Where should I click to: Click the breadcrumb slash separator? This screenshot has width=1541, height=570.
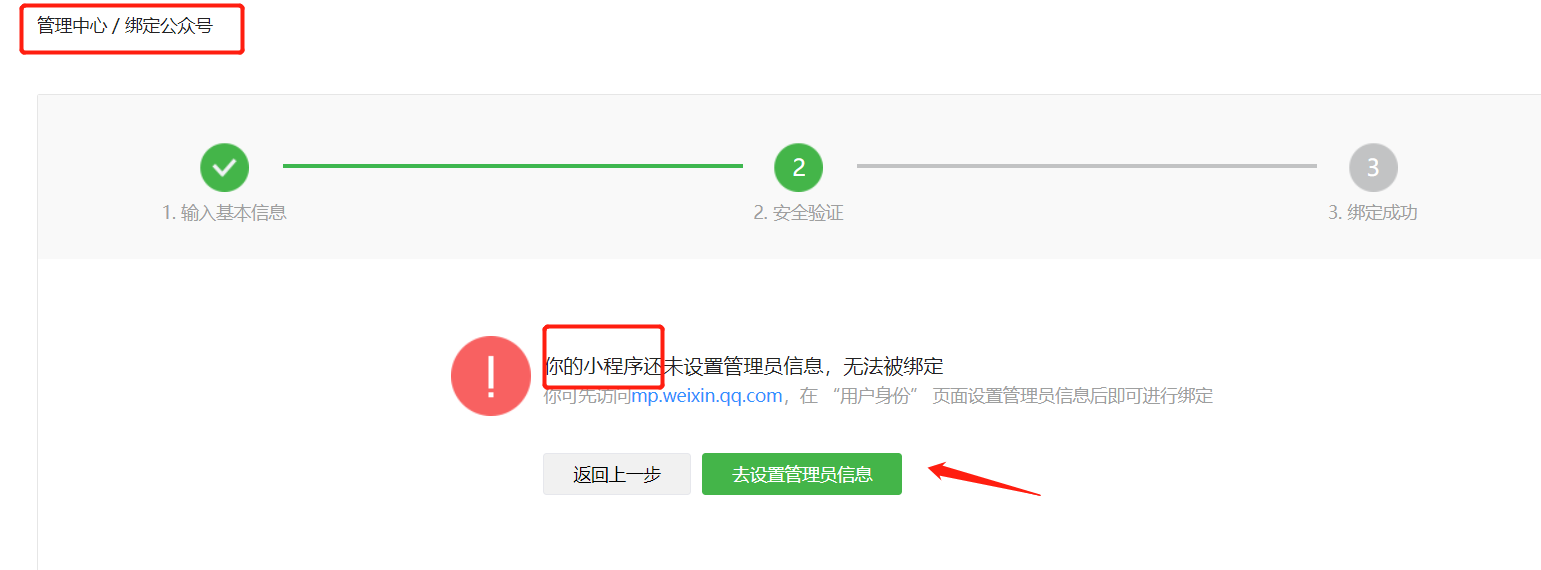coord(116,27)
